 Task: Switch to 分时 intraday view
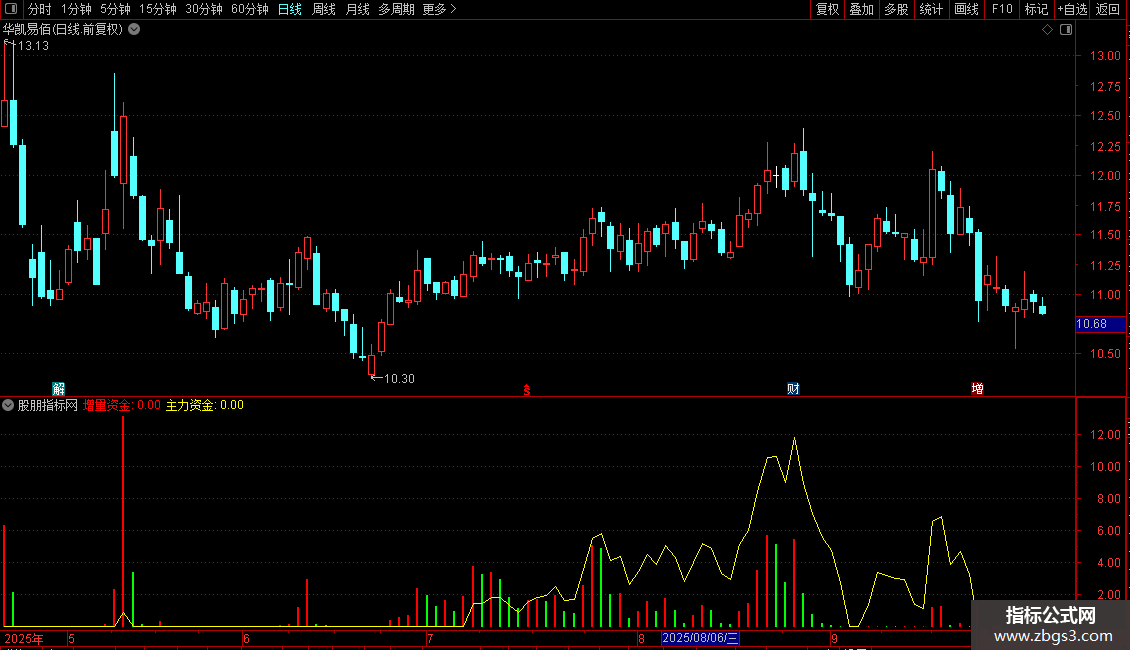(40, 9)
